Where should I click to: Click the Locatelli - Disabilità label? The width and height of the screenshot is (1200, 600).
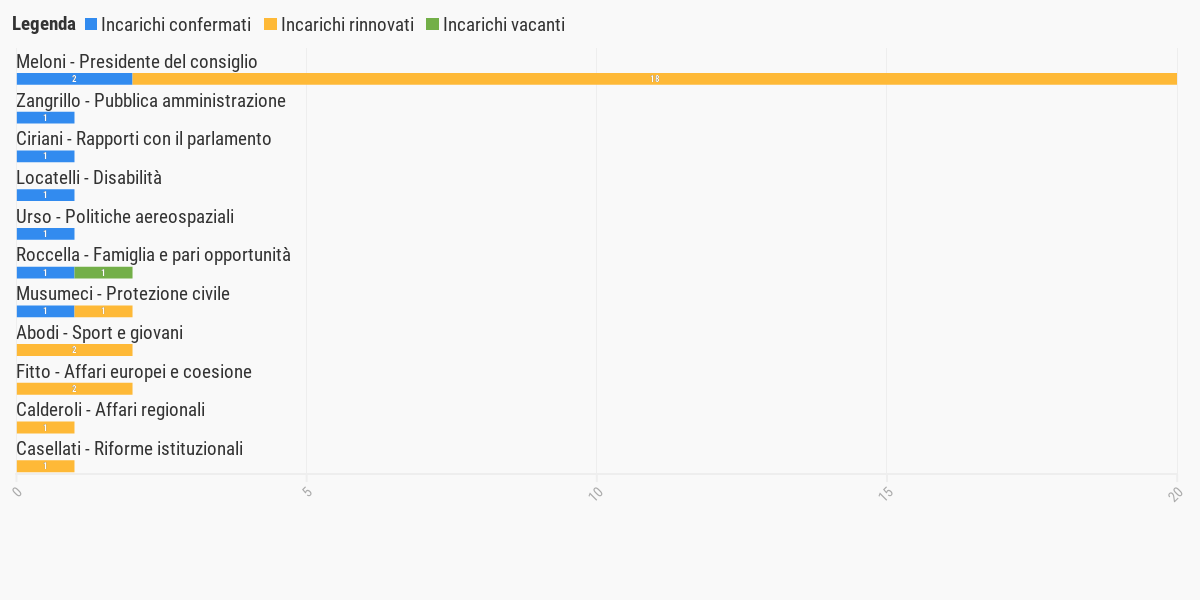(x=89, y=178)
